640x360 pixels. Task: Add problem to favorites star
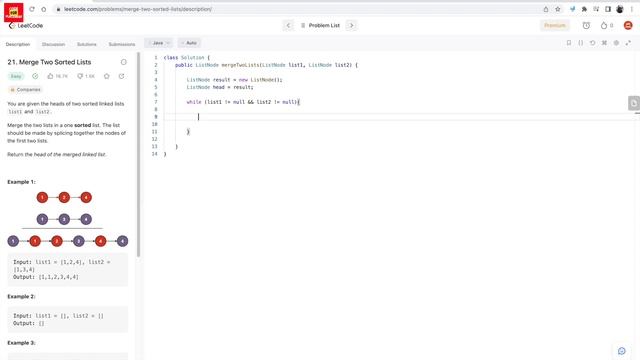pyautogui.click(x=107, y=76)
